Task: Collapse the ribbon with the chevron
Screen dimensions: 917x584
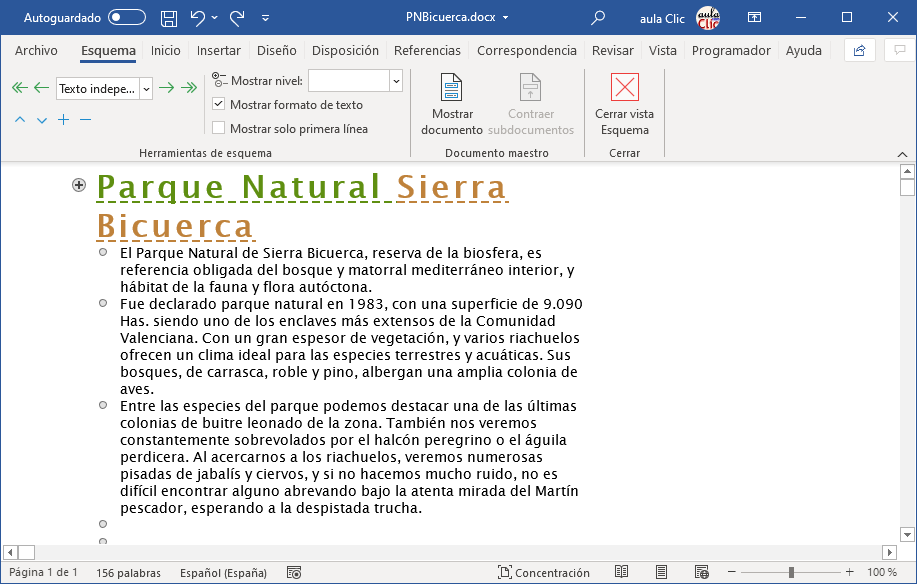Action: [901, 156]
